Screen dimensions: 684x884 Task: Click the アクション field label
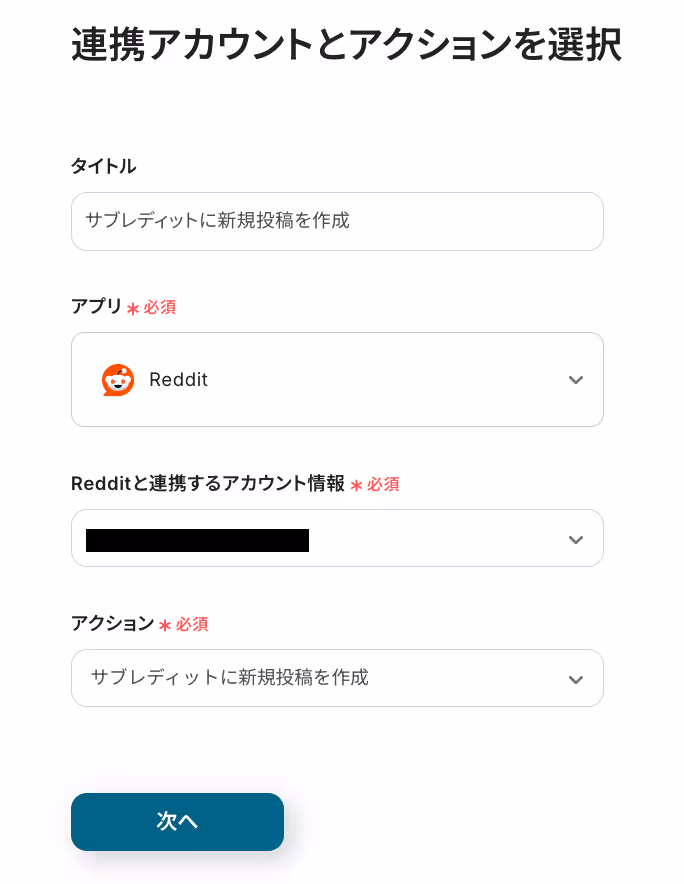pos(112,623)
